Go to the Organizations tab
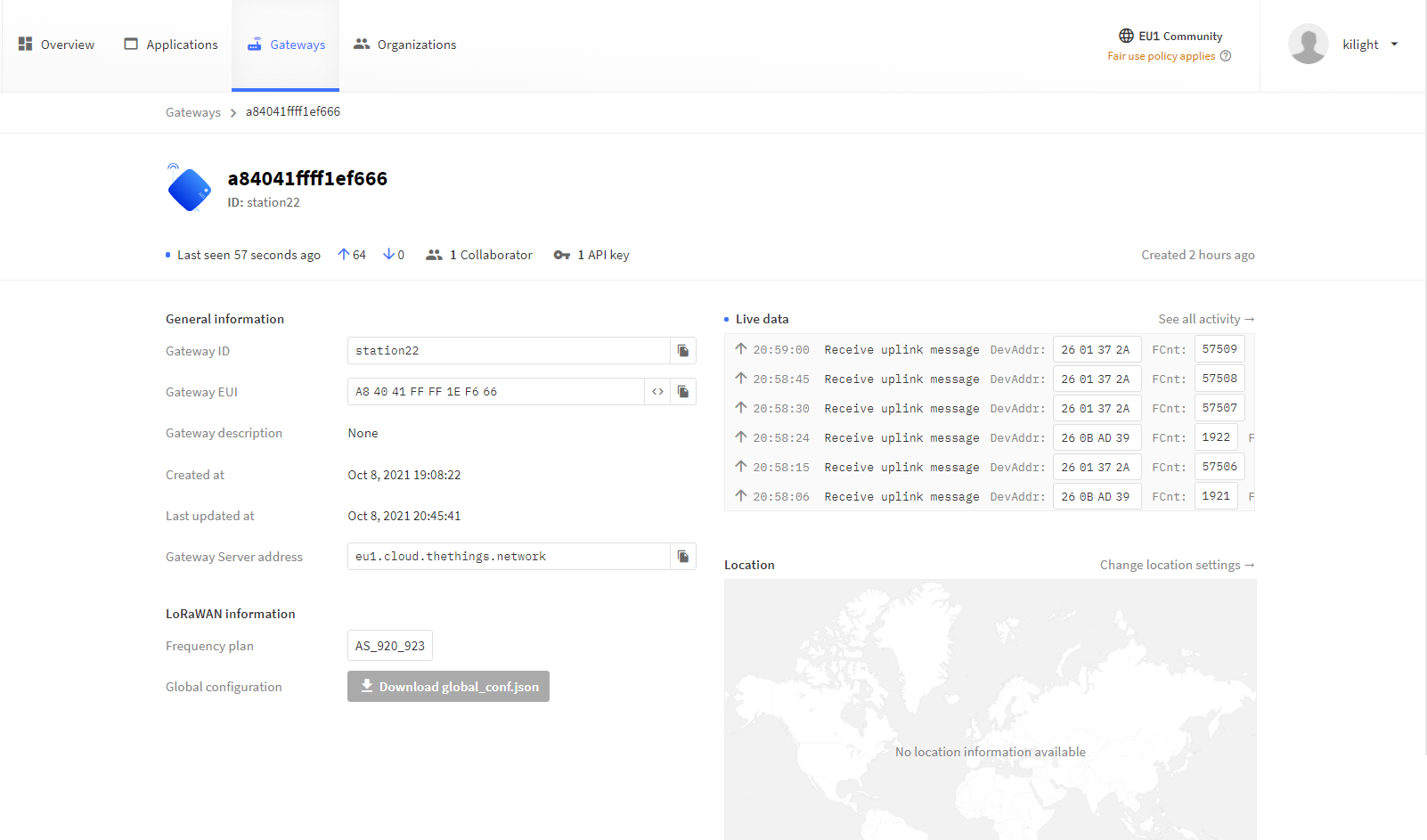 (405, 45)
